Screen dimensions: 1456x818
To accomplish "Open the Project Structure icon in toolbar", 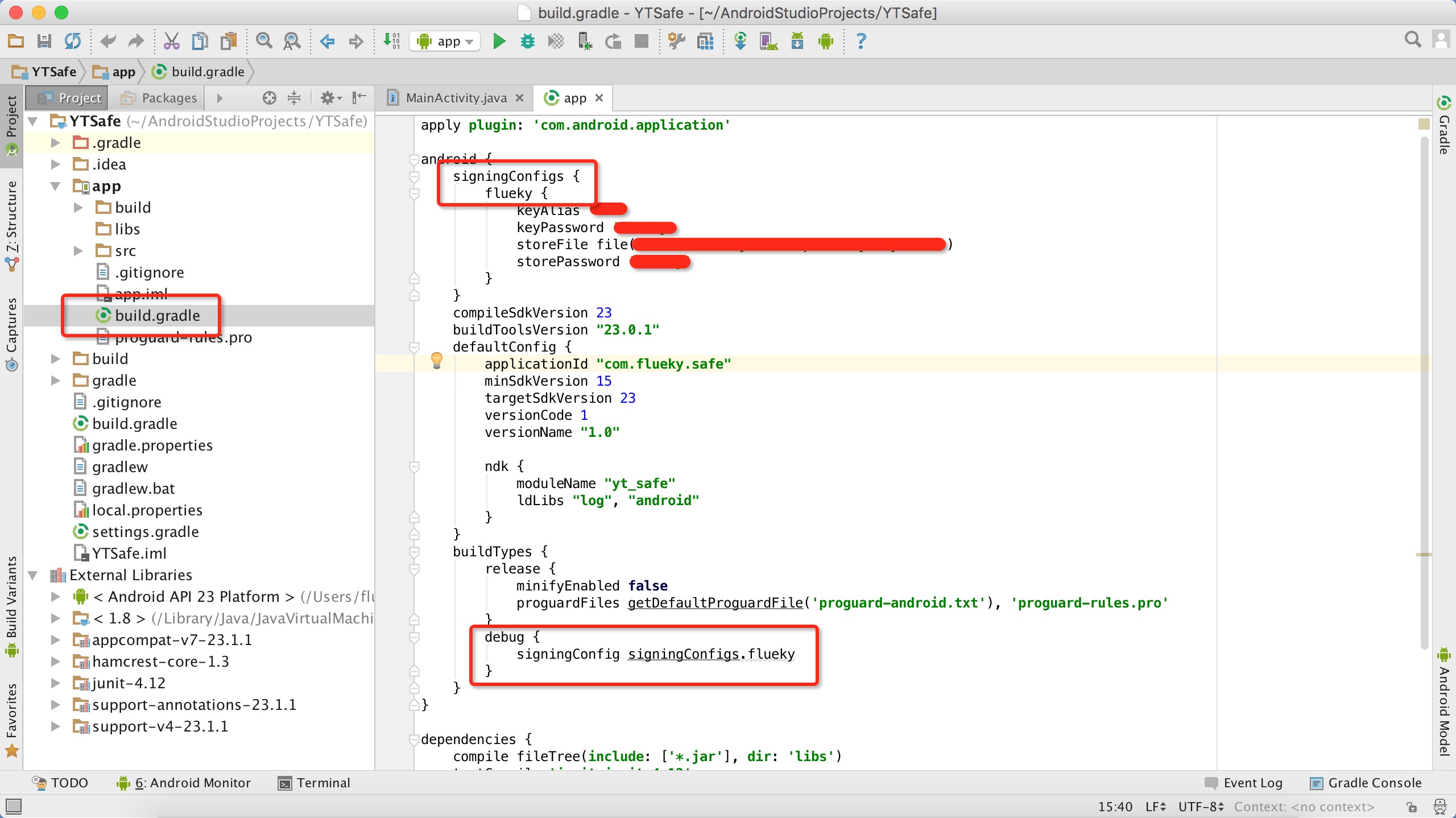I will click(x=705, y=41).
